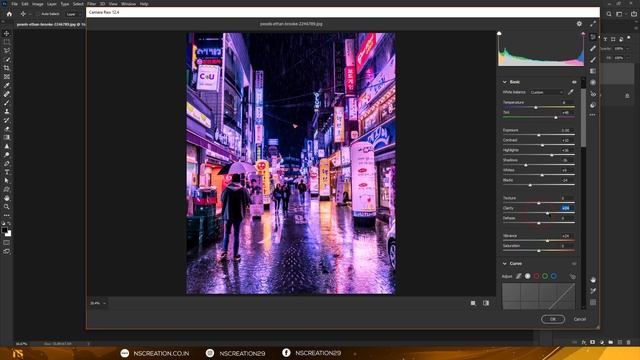Viewport: 640px width, 360px height.
Task: Open the Window menu
Action: [x=128, y=4]
